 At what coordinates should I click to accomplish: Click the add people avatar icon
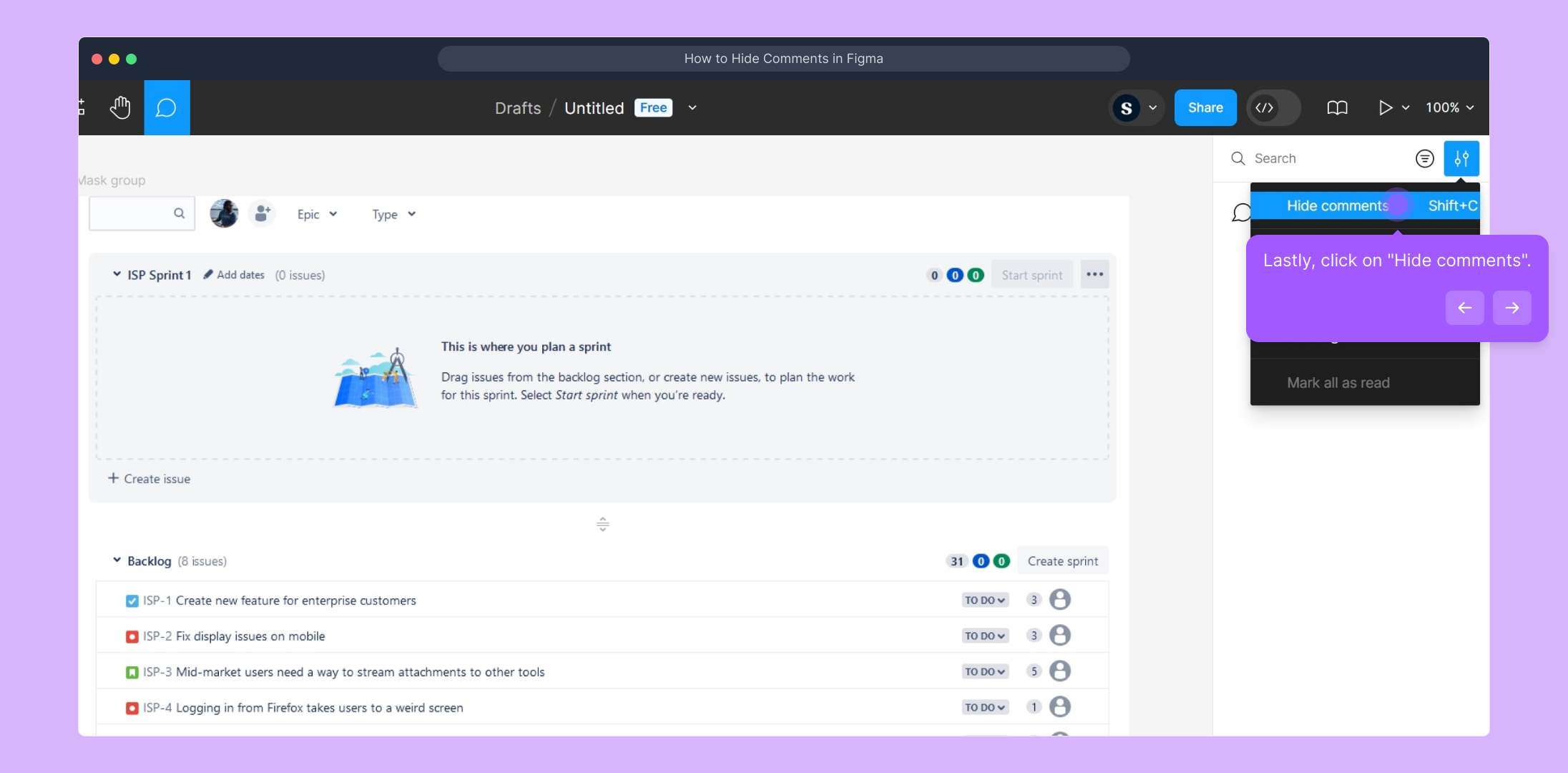coord(262,213)
